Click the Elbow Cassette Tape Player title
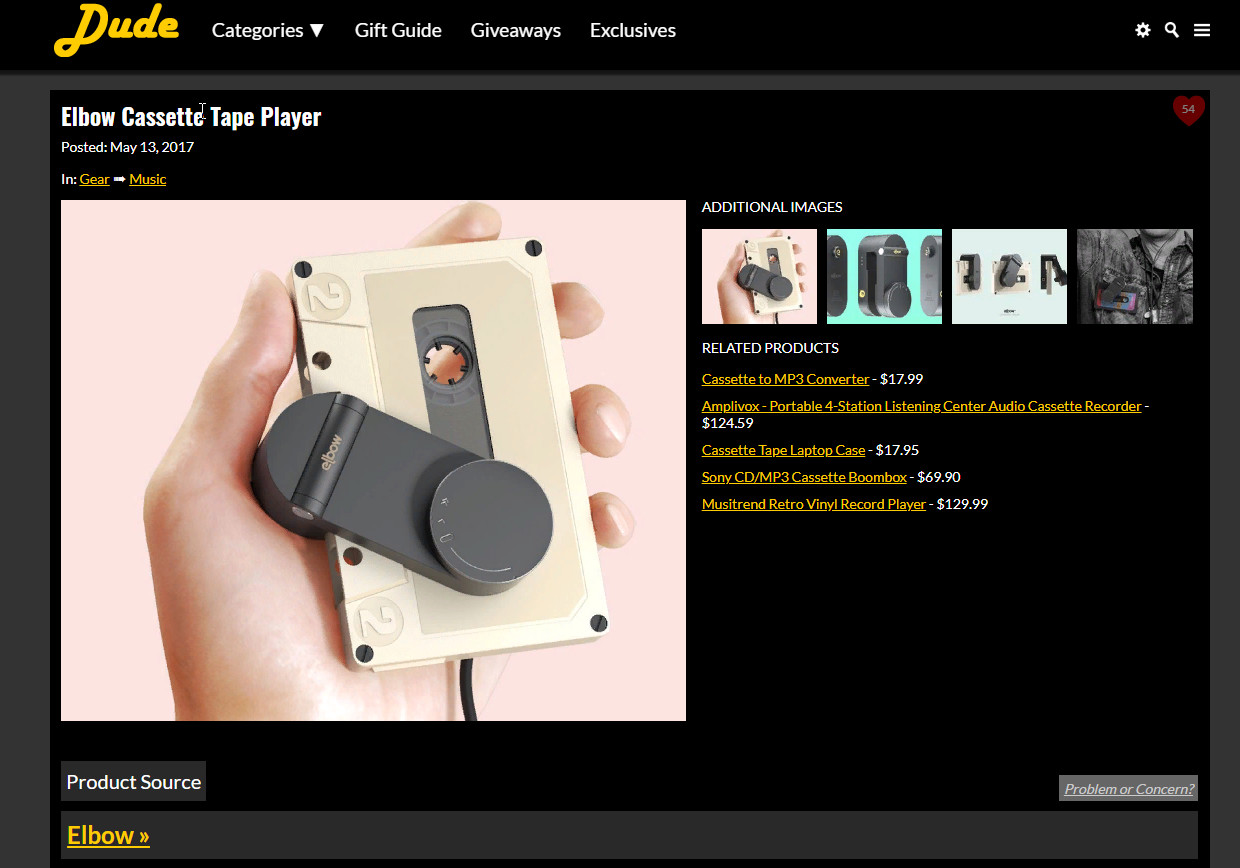Viewport: 1240px width, 868px height. pos(191,116)
